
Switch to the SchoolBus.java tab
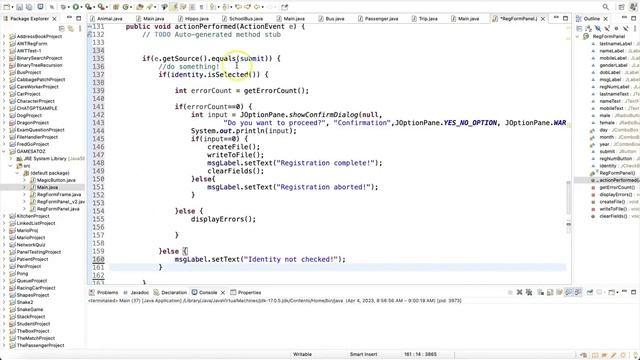click(x=246, y=19)
